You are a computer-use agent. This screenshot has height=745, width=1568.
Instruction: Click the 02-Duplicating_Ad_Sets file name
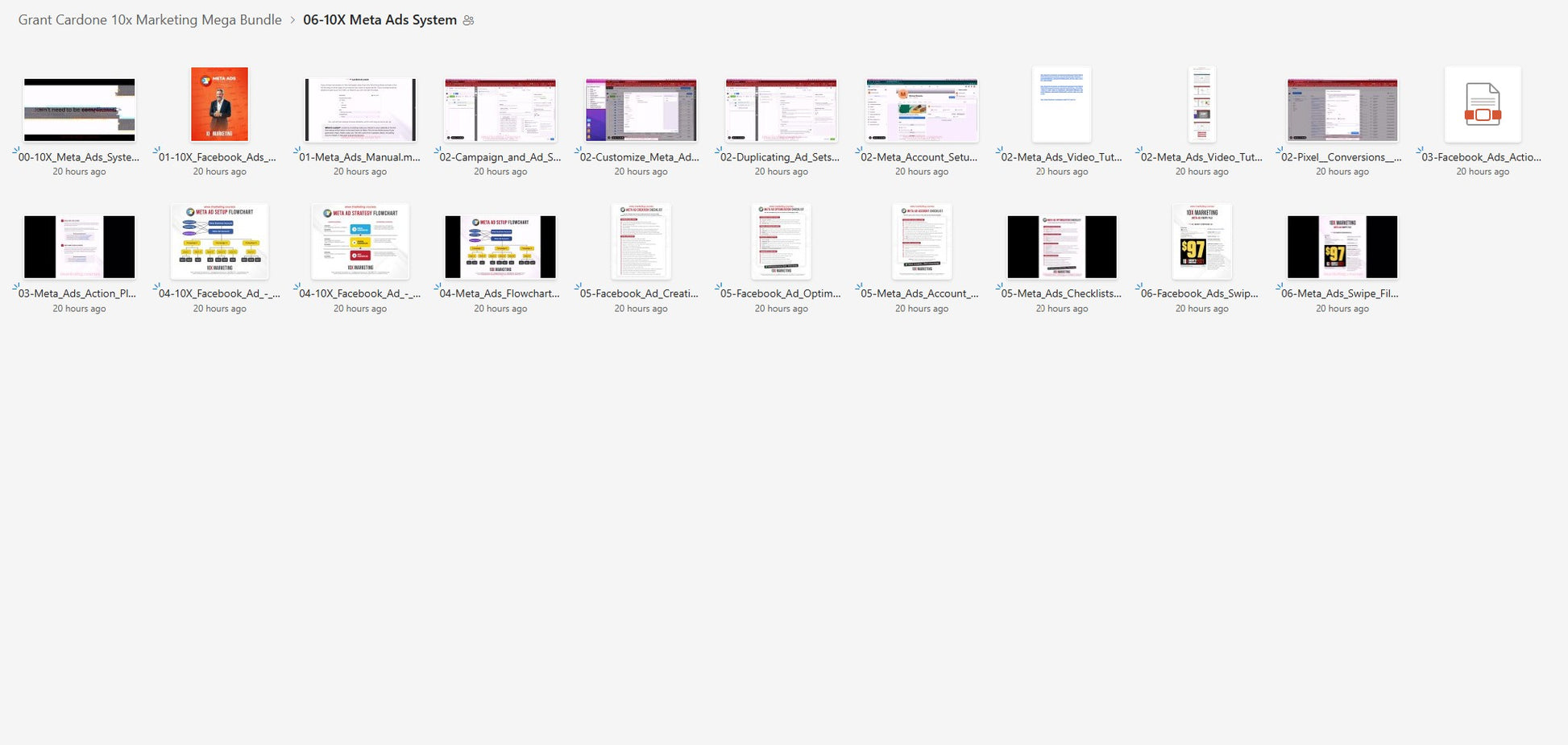[780, 157]
